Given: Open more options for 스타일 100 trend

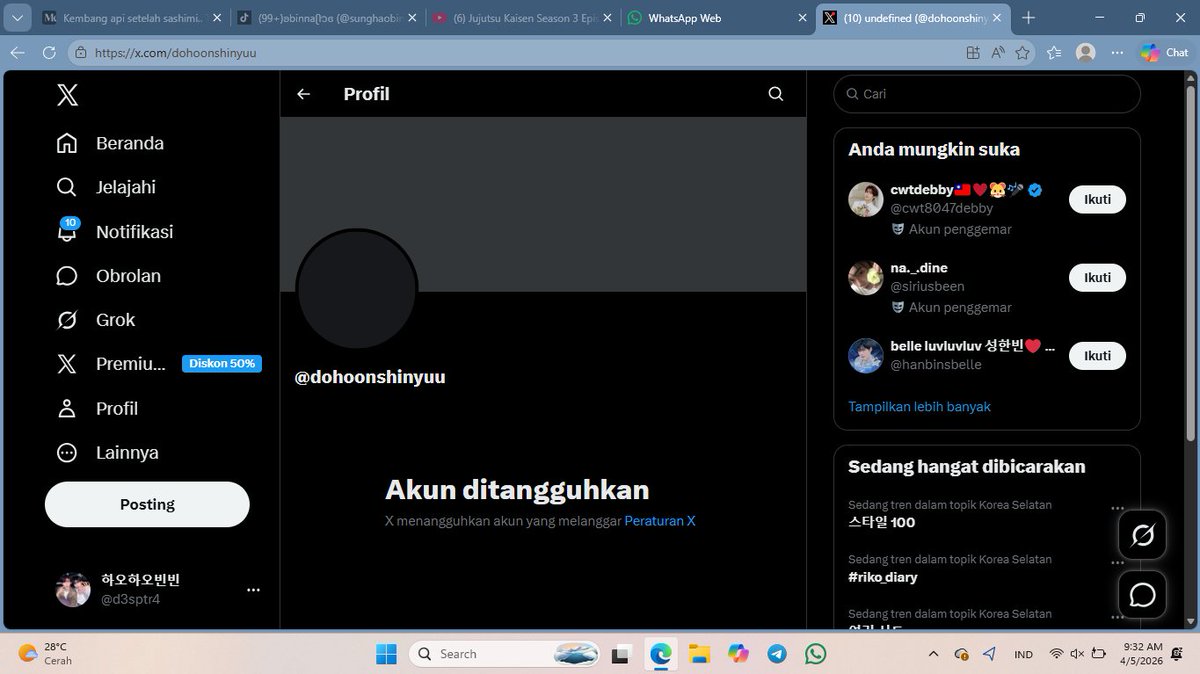Looking at the screenshot, I should 1117,507.
